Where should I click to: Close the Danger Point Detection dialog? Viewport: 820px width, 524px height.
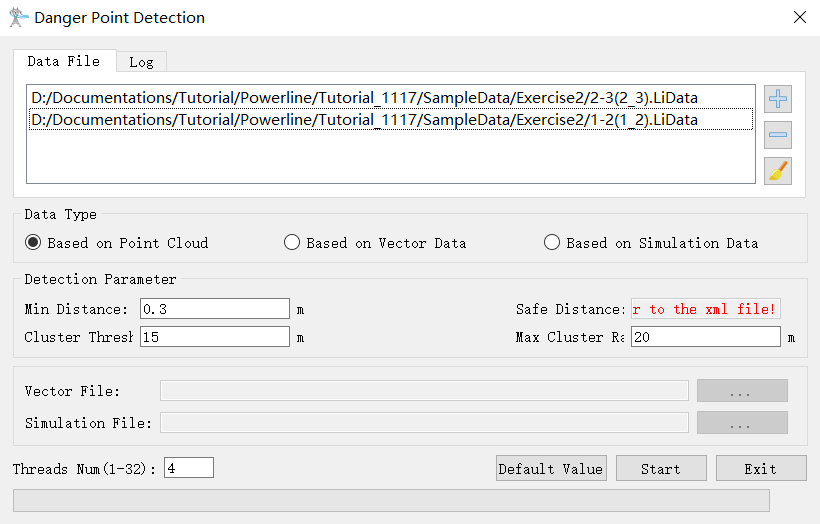coord(800,17)
